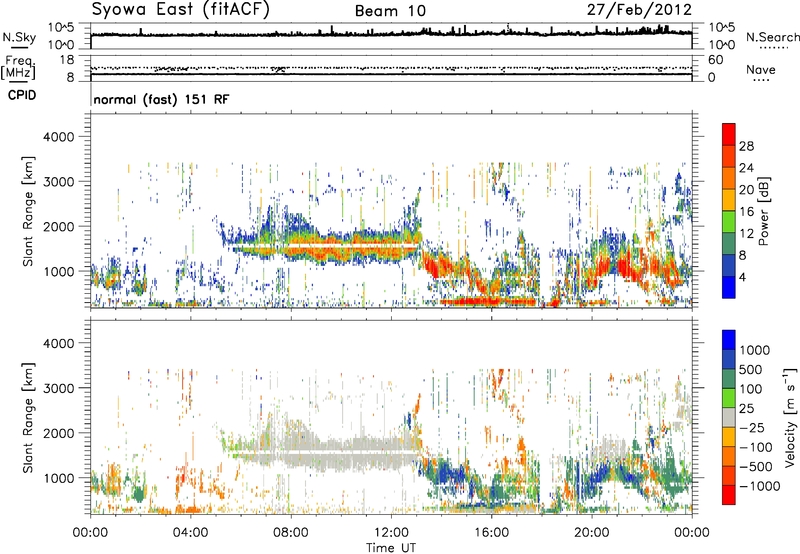Click the 'Velocity [m s-1]' colorbar title

[790, 417]
